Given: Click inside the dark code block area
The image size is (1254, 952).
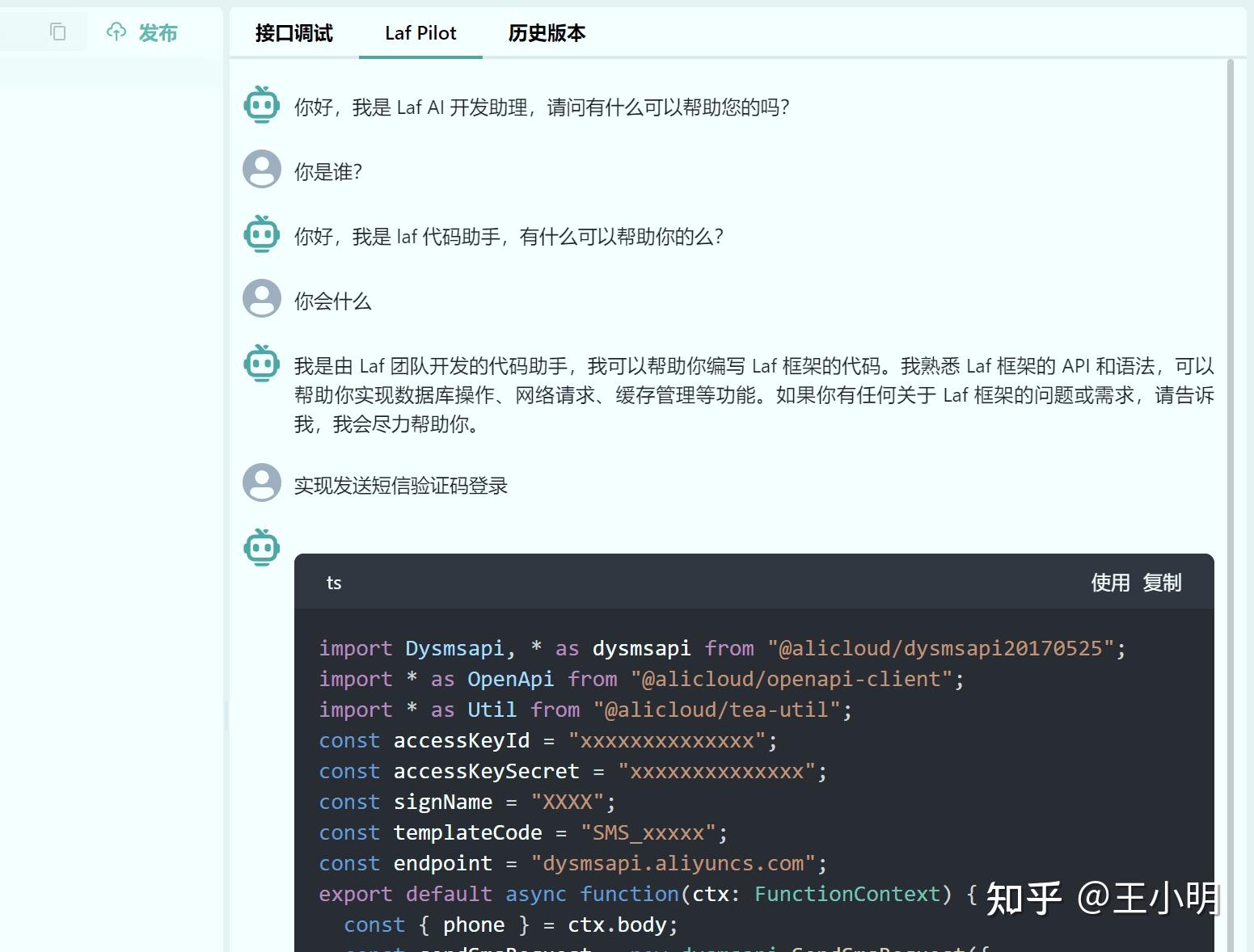Looking at the screenshot, I should 728,768.
